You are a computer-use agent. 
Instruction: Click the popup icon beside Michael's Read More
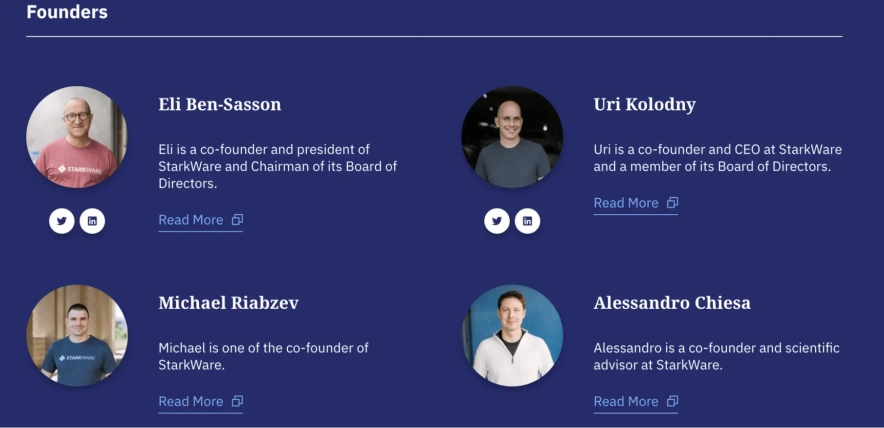click(237, 401)
